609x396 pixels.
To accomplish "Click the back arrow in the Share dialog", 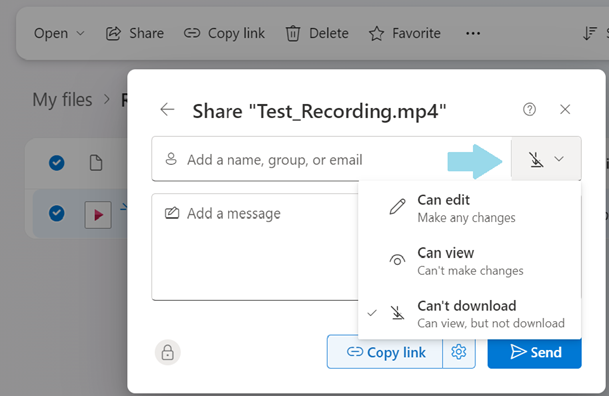I will 167,109.
